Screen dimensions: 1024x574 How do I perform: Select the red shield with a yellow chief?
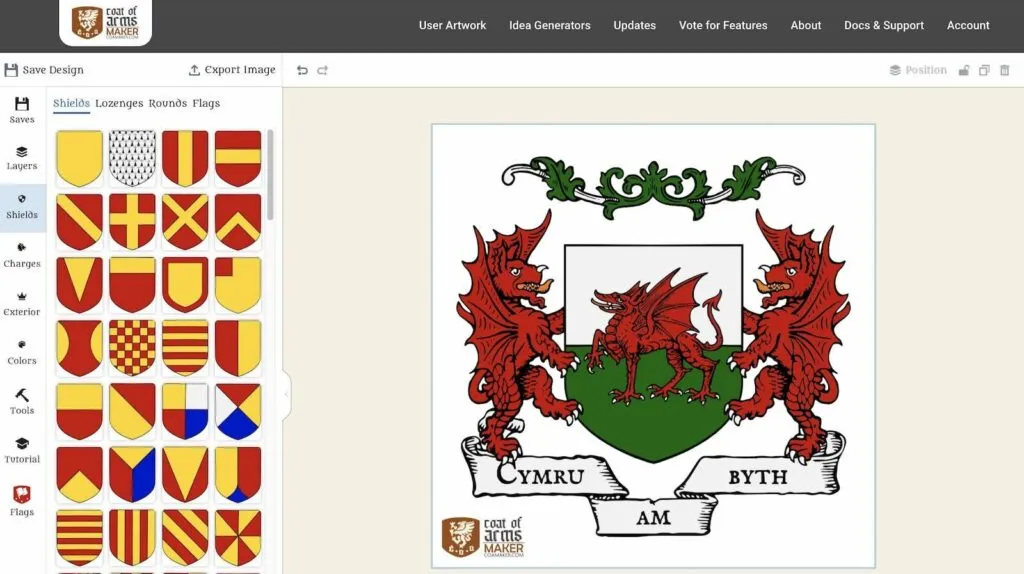133,285
